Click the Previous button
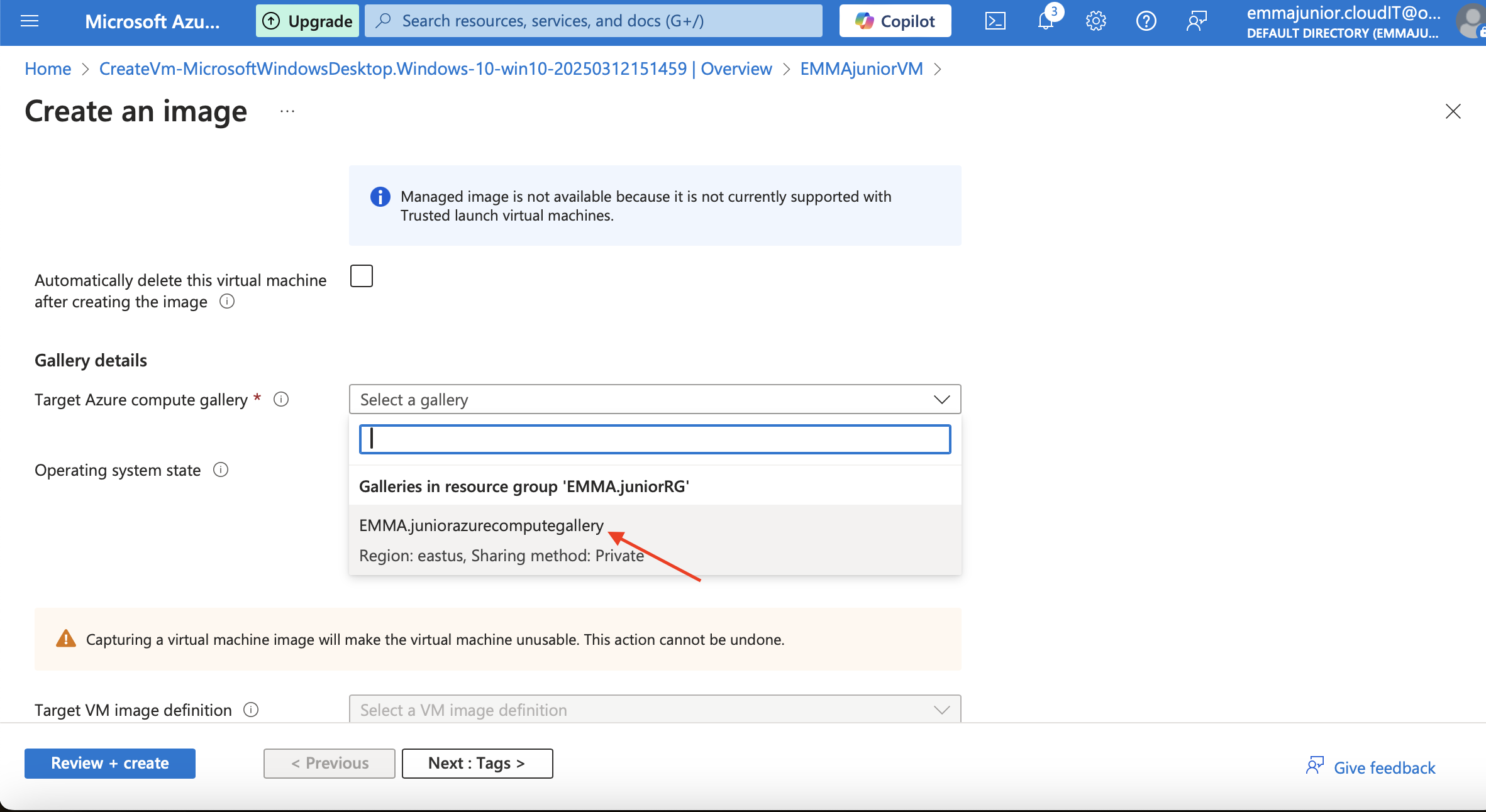 pos(330,763)
